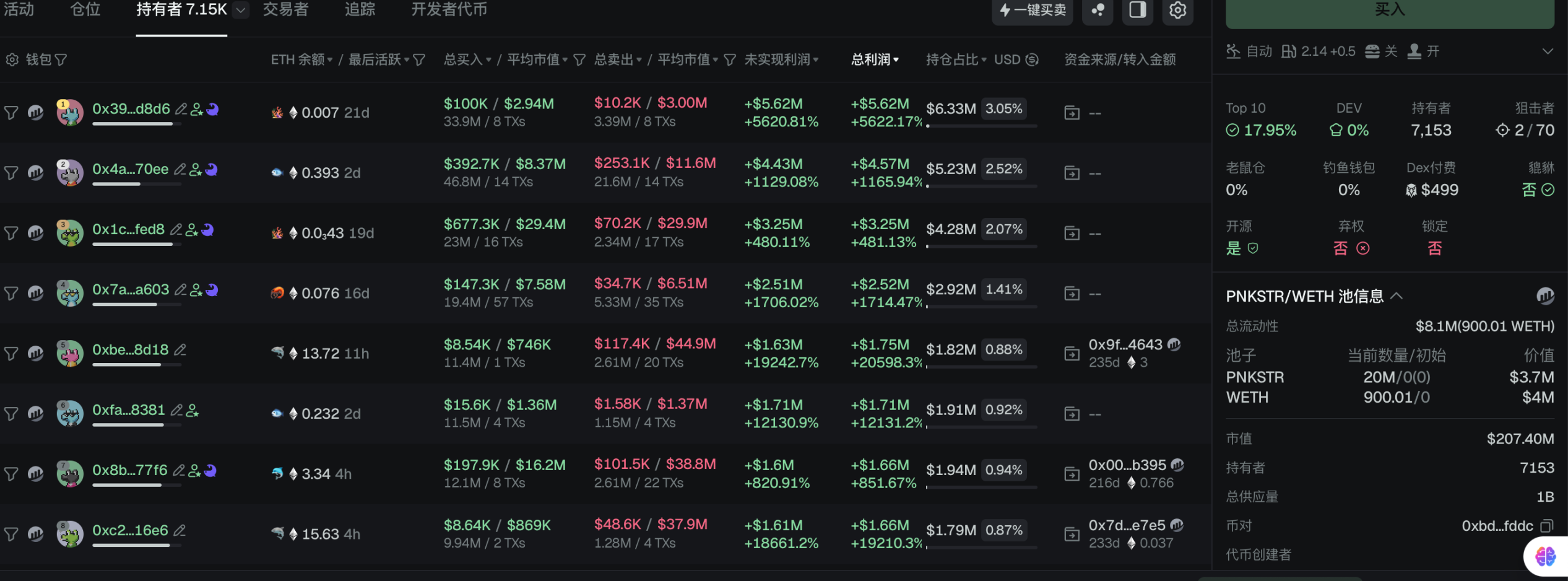This screenshot has height=581, width=1568.
Task: Filter by wallet 0x39...d8d6 funnel icon
Action: click(x=11, y=113)
